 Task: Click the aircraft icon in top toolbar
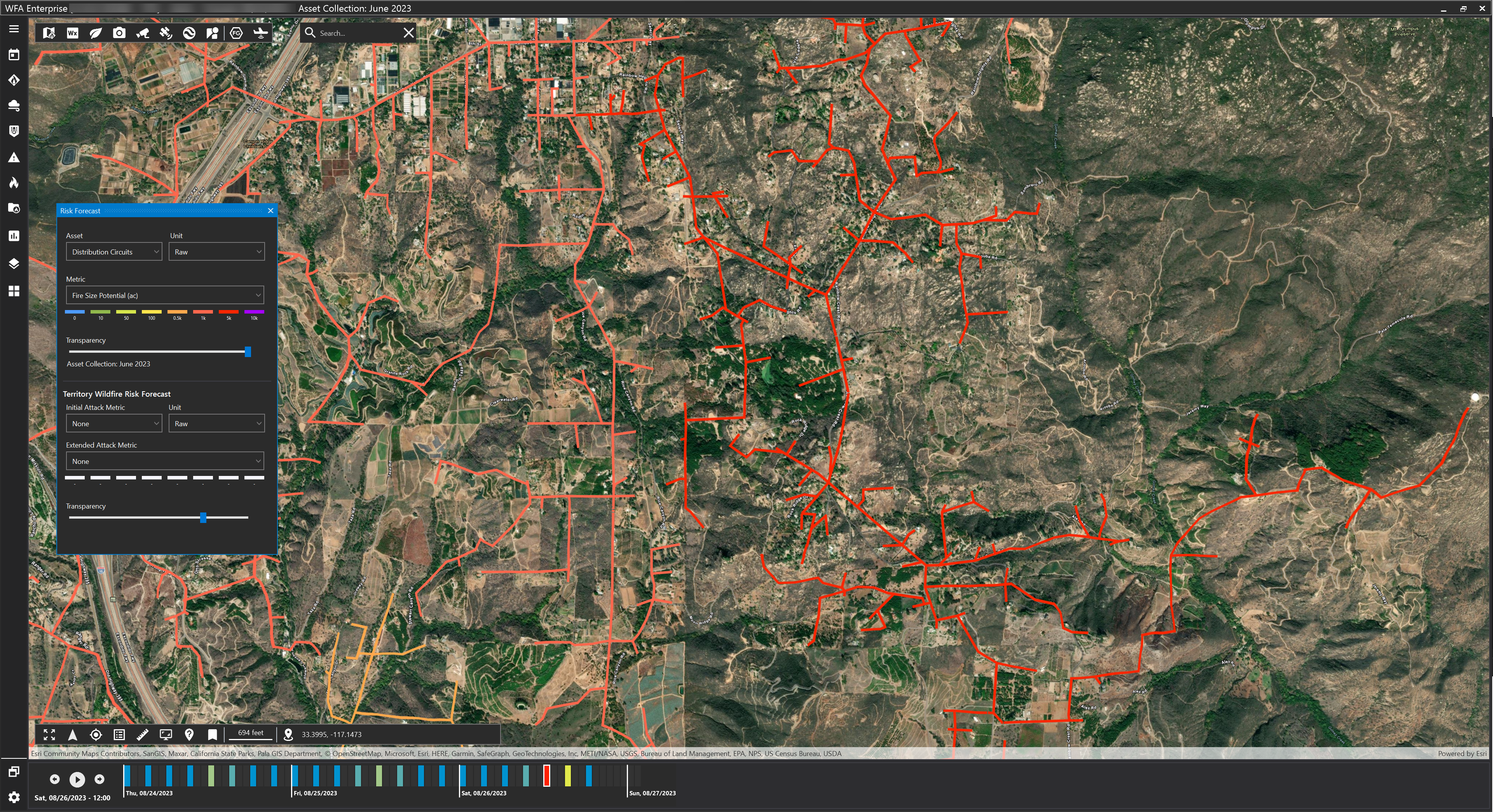[260, 33]
